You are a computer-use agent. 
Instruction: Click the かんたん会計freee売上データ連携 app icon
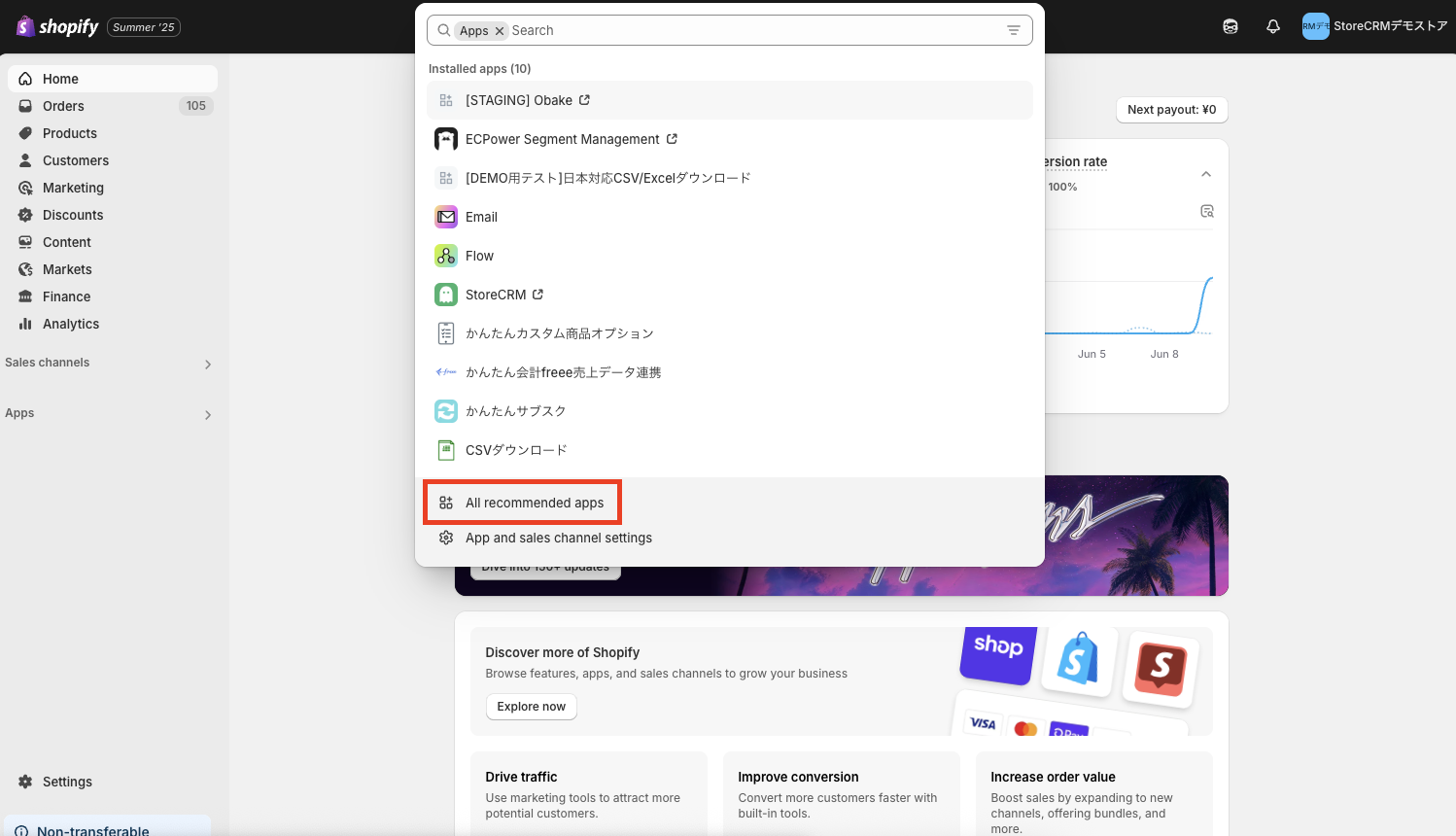(x=446, y=372)
